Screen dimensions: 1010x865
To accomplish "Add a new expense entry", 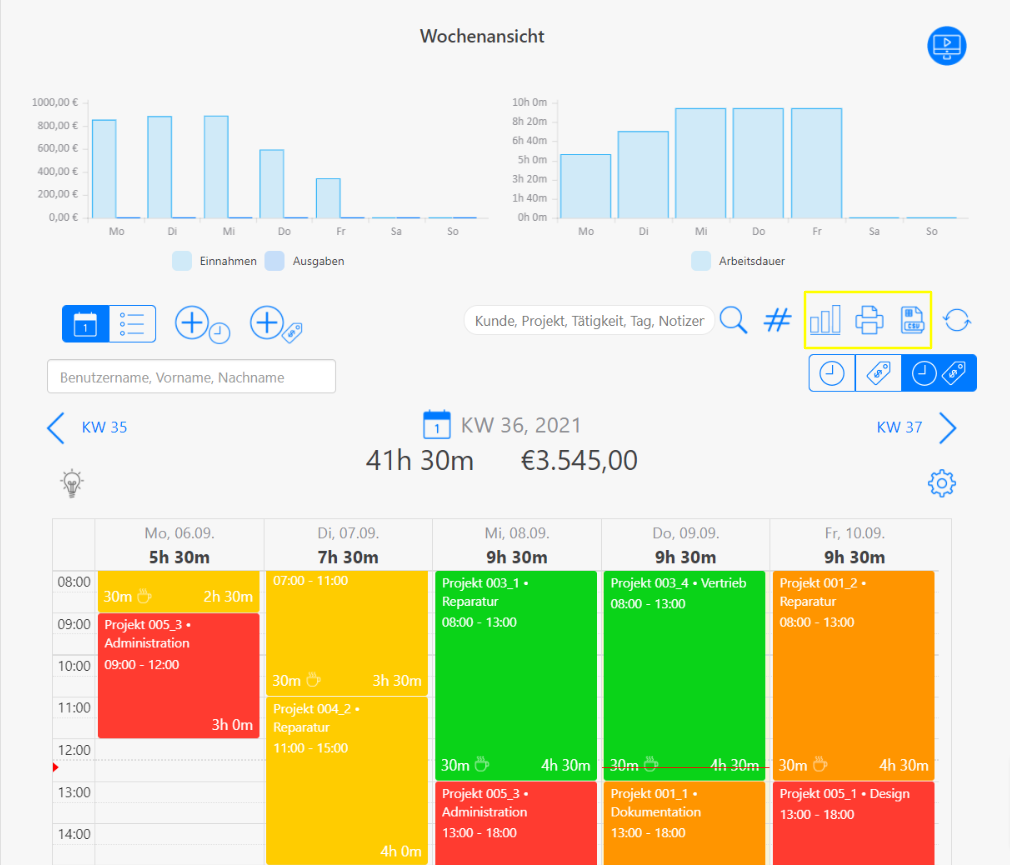I will pos(276,324).
